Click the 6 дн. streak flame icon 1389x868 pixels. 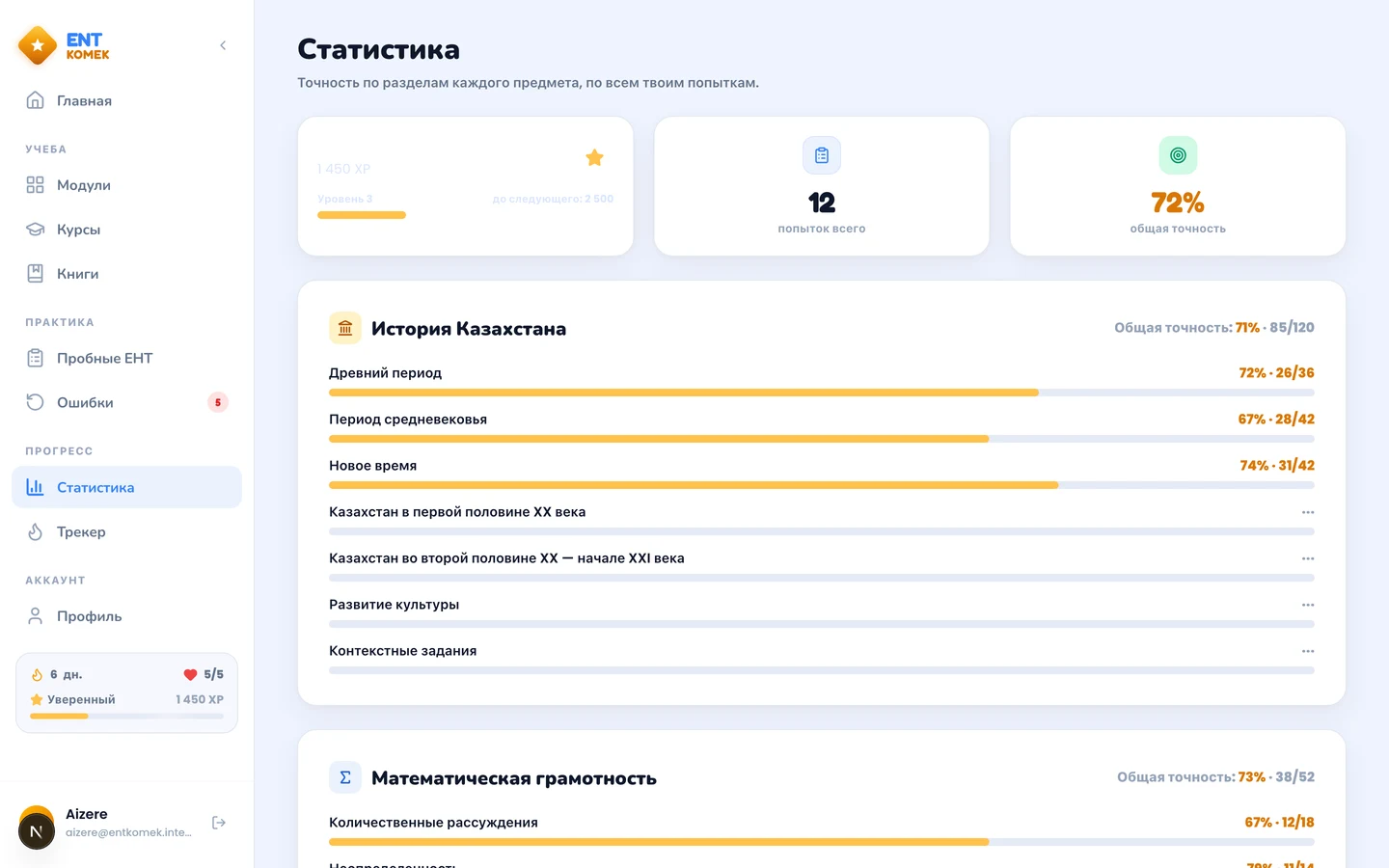pos(37,674)
